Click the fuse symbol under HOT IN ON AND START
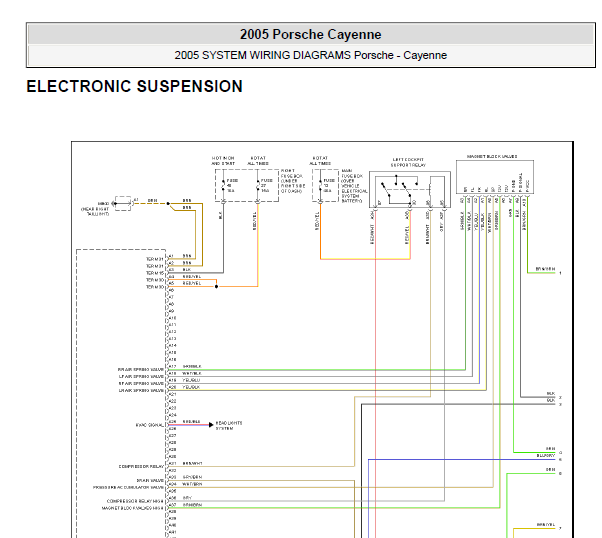The width and height of the screenshot is (602, 538). tap(223, 185)
